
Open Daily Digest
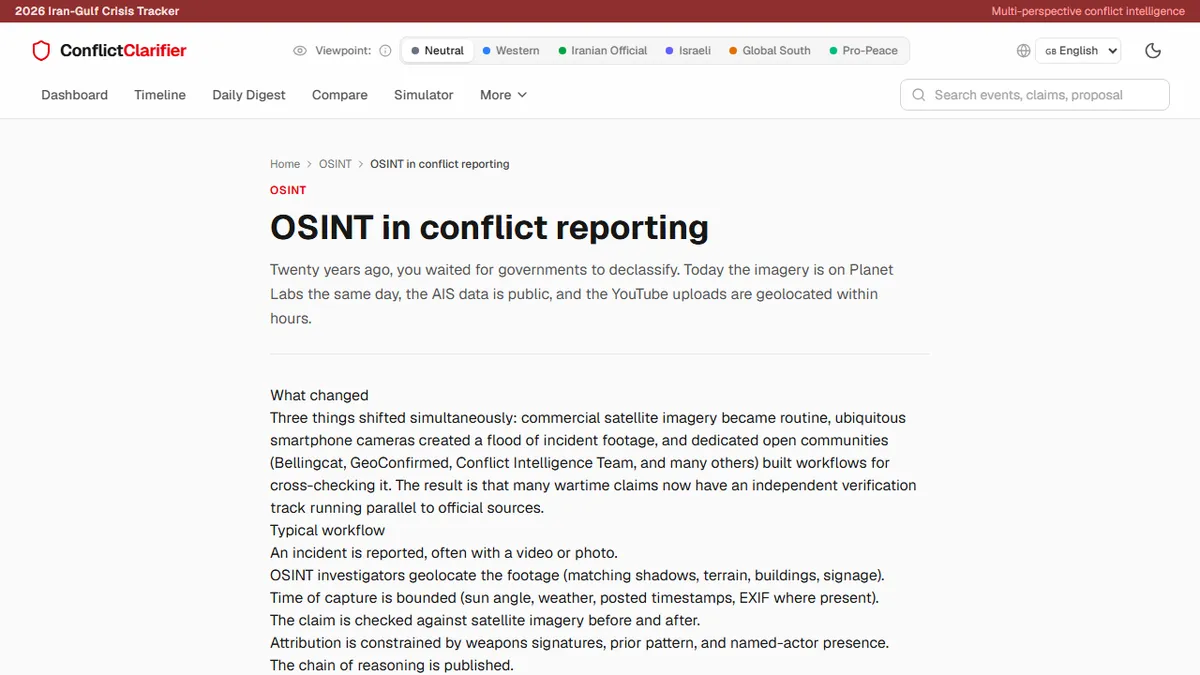[249, 95]
